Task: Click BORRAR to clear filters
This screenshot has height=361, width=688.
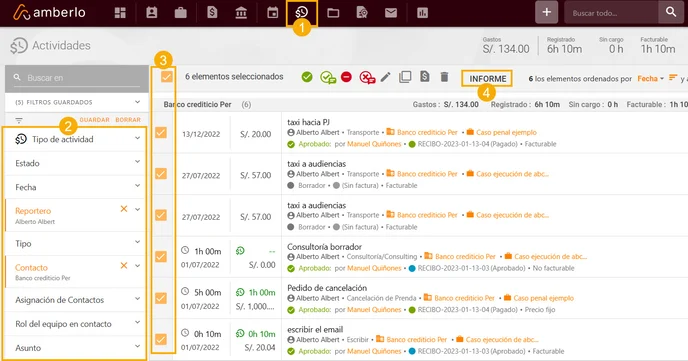Action: [x=128, y=120]
